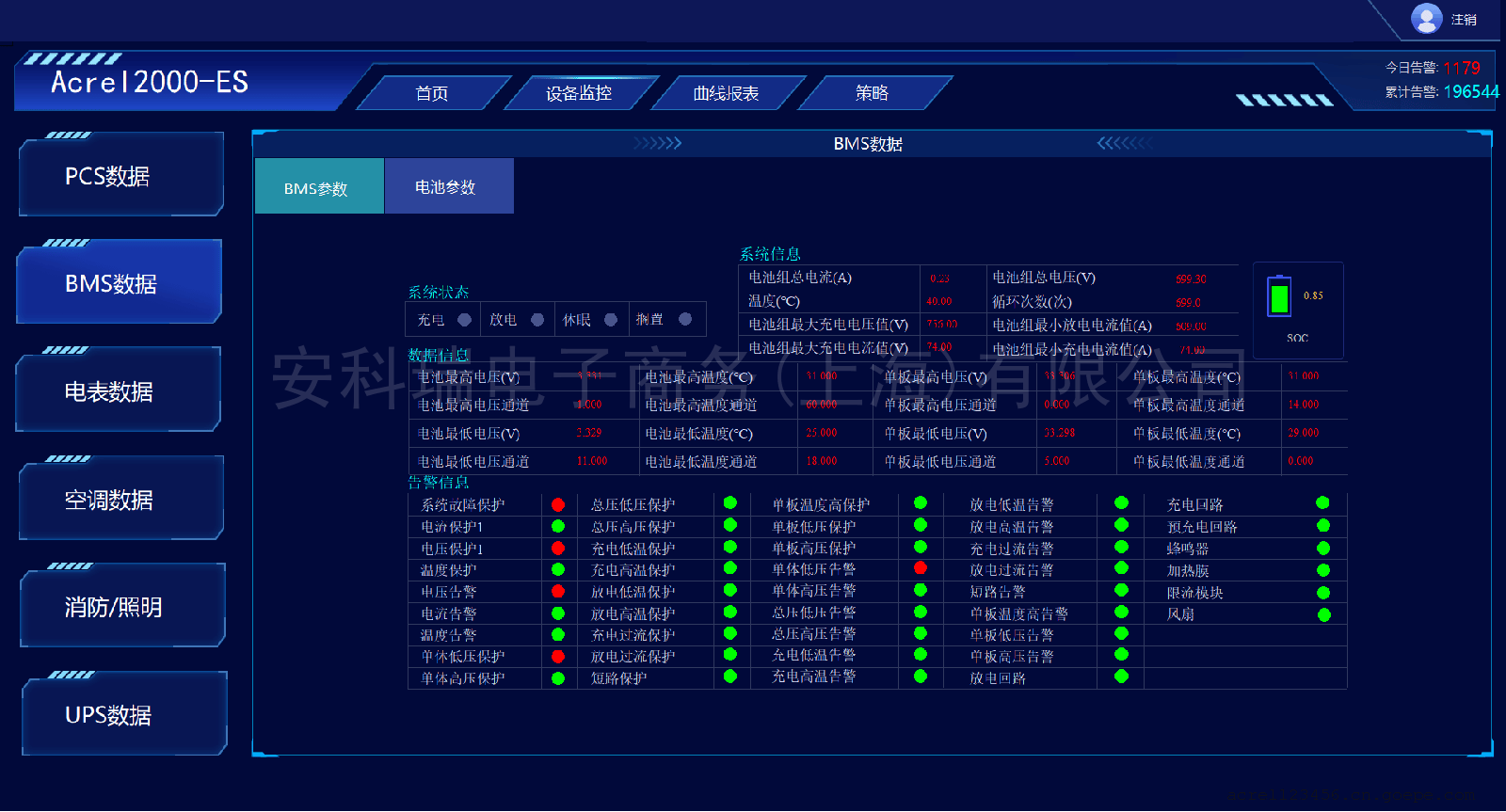Click the 循环次数(次) label
1506x812 pixels.
point(1032,302)
